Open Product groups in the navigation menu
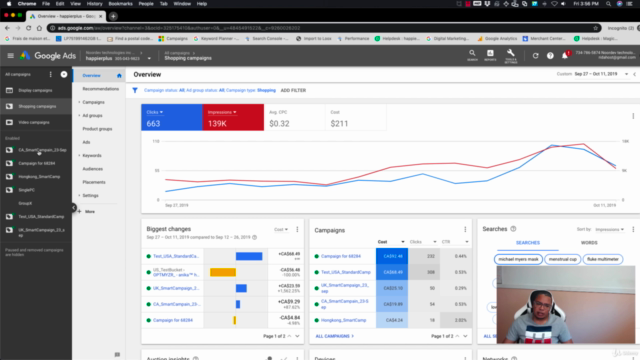Screen dimensions: 640x360 pyautogui.click(x=97, y=129)
